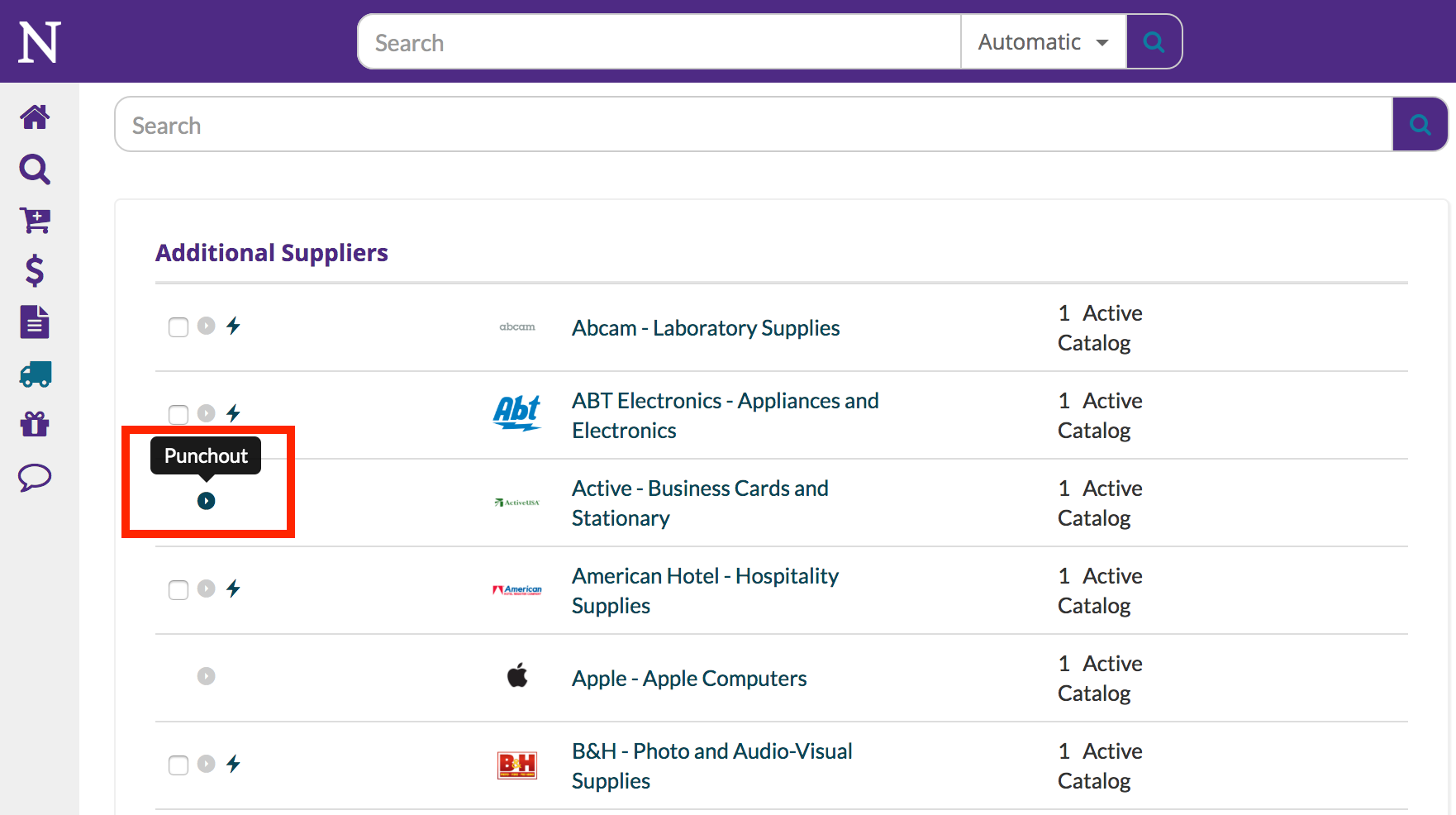Viewport: 1456px width, 815px height.
Task: Open American Hotel - Hospitality Supplies link
Action: click(705, 591)
